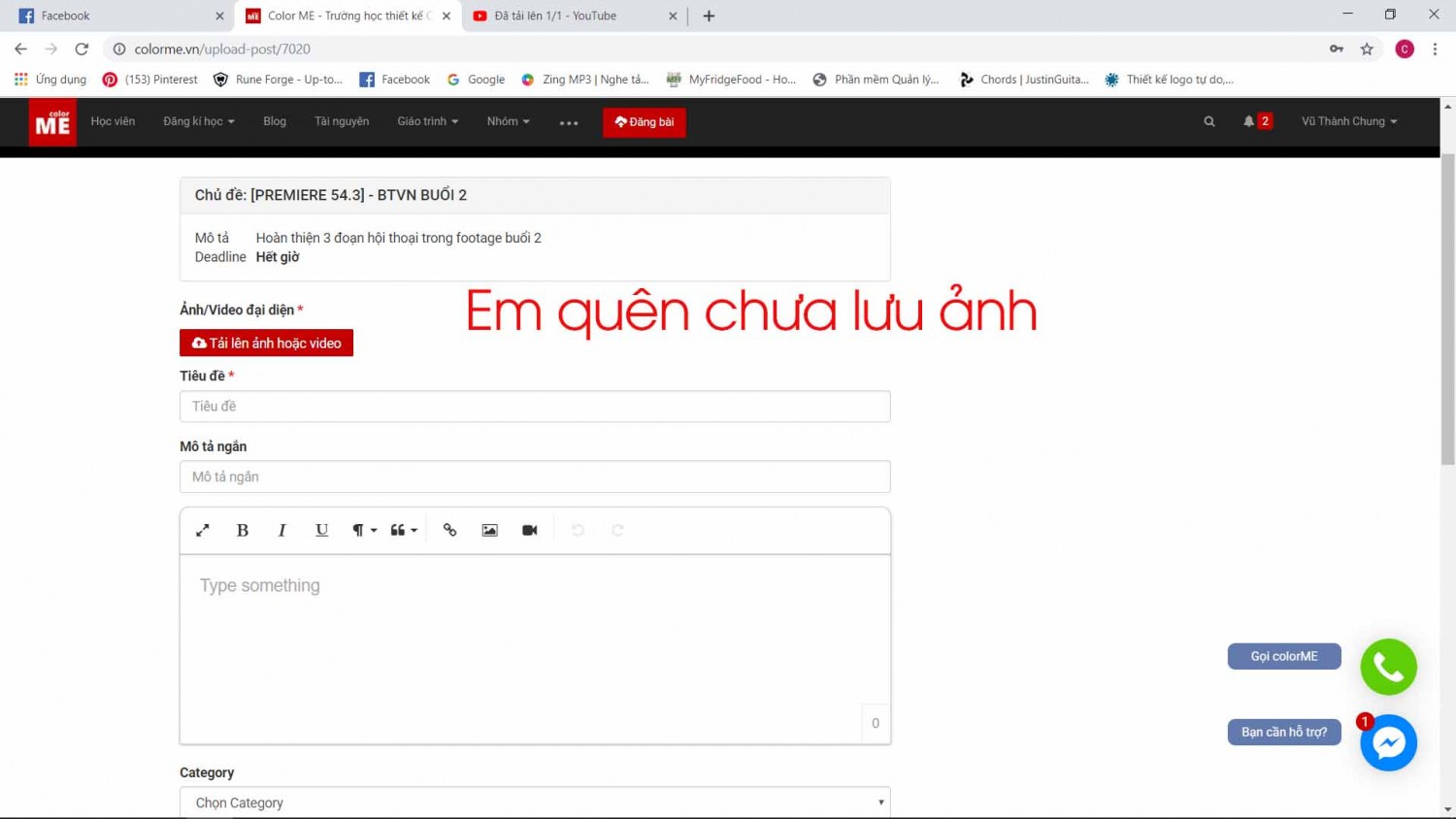Go back using the browser back arrow
The image size is (1456, 819).
(20, 49)
